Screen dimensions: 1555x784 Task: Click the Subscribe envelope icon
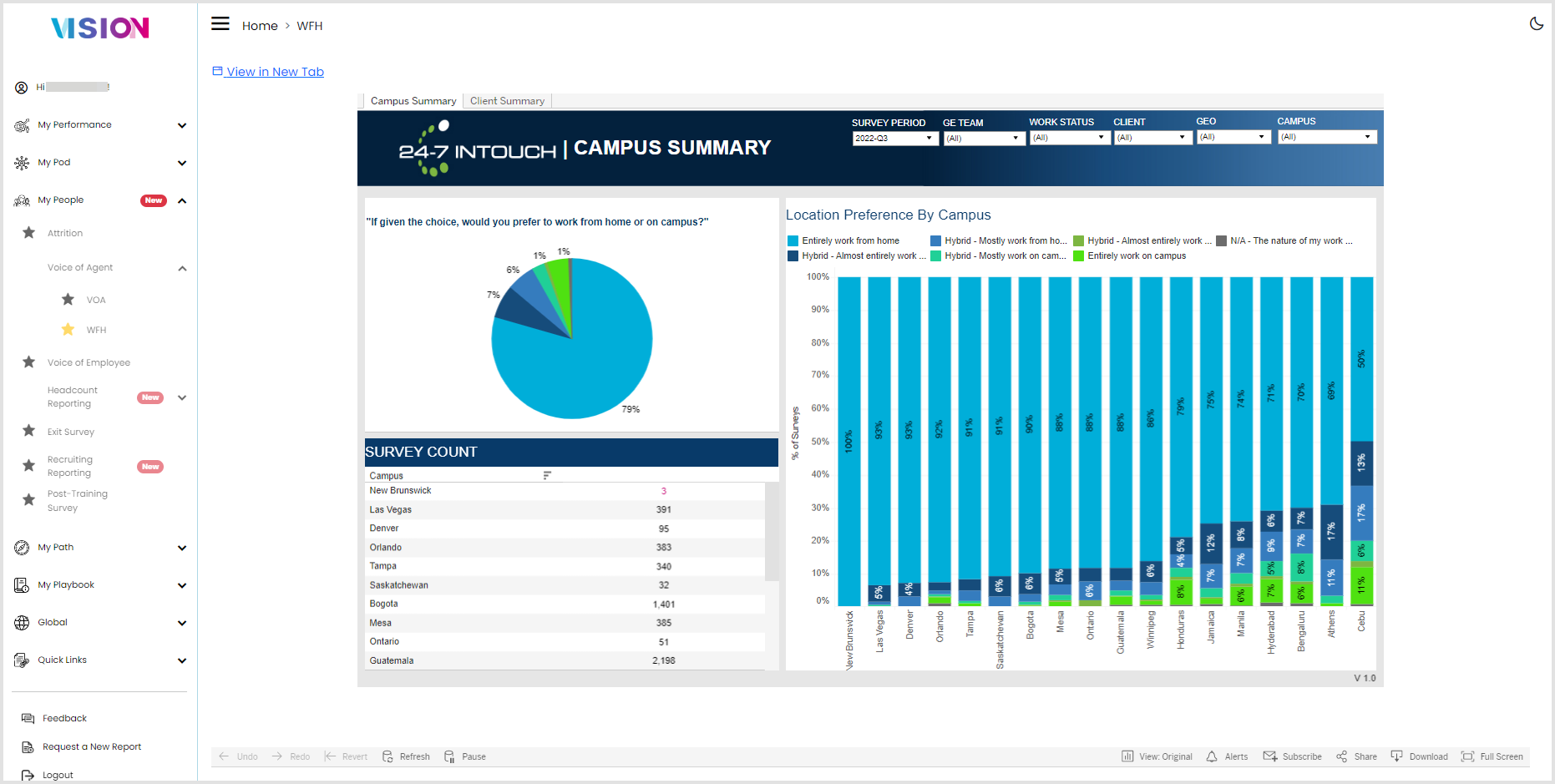1270,756
